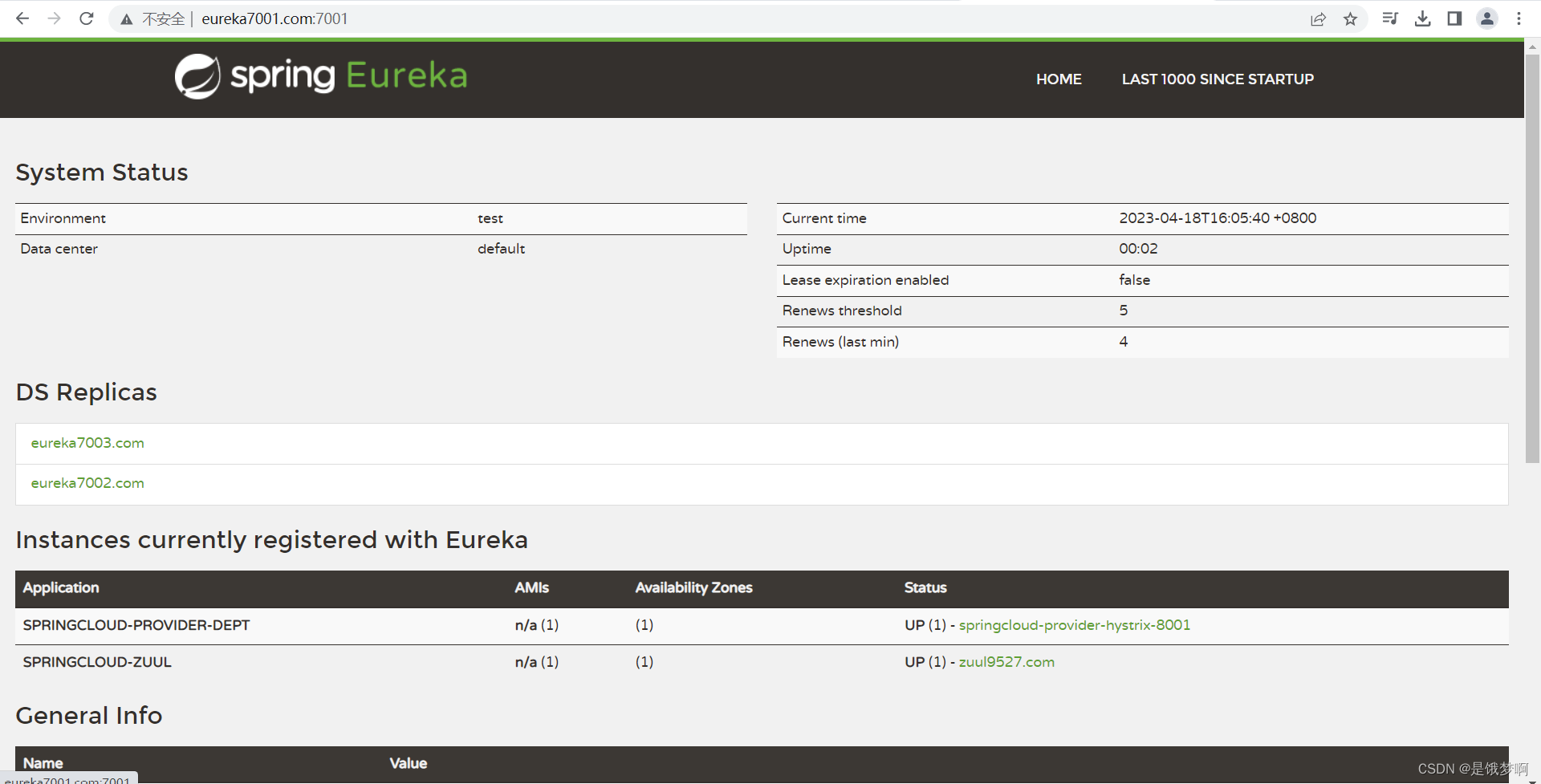Open the browser three-dot menu
Screen dimensions: 1541x784
[x=1519, y=18]
